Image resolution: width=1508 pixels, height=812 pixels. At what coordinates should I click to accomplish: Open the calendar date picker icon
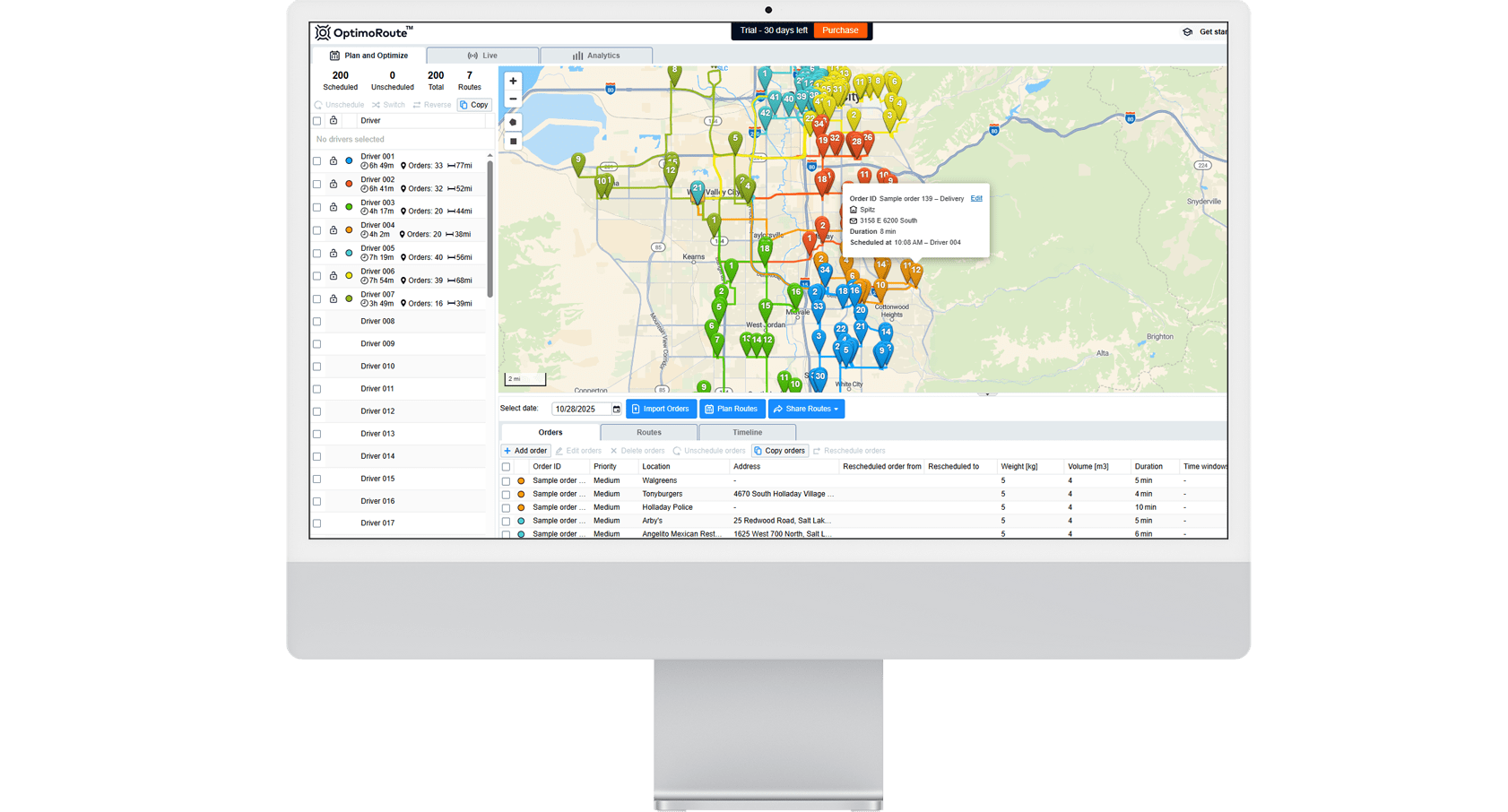point(616,409)
